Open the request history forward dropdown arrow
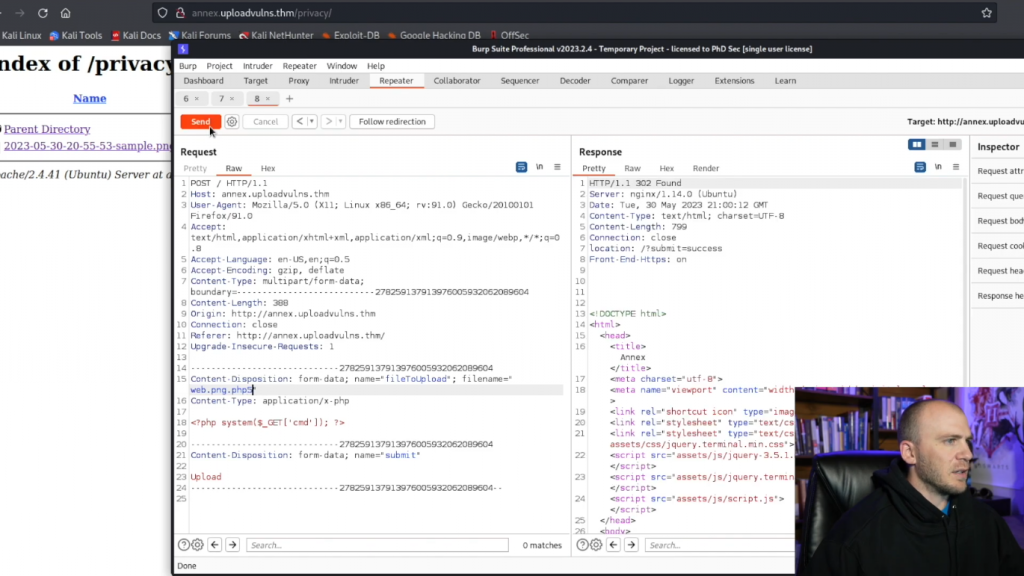 point(341,122)
